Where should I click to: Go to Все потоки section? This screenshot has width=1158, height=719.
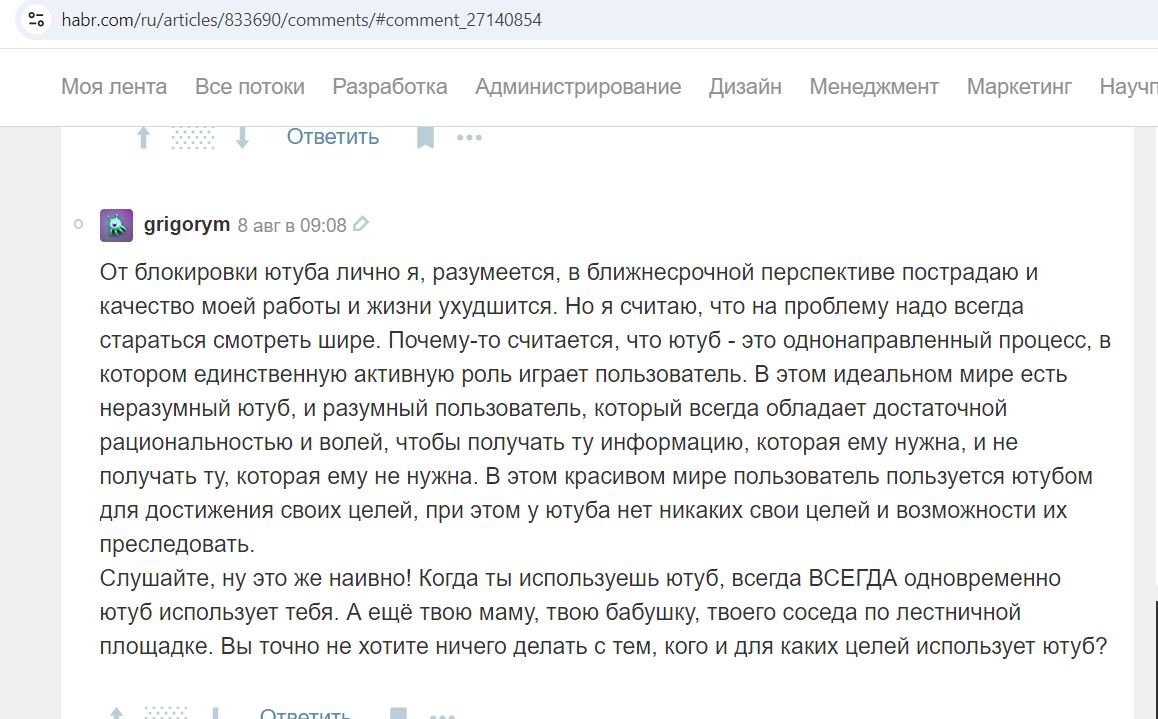click(250, 86)
